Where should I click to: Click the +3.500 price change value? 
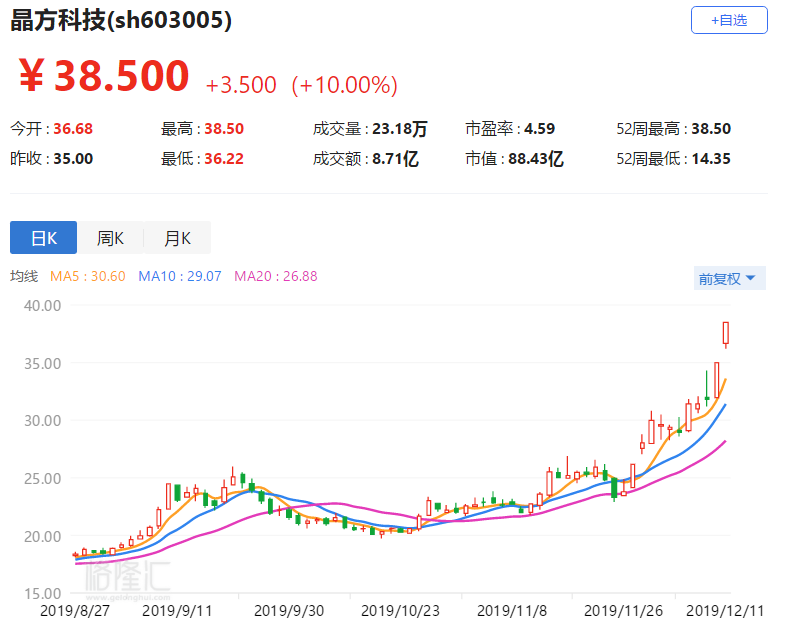(241, 85)
